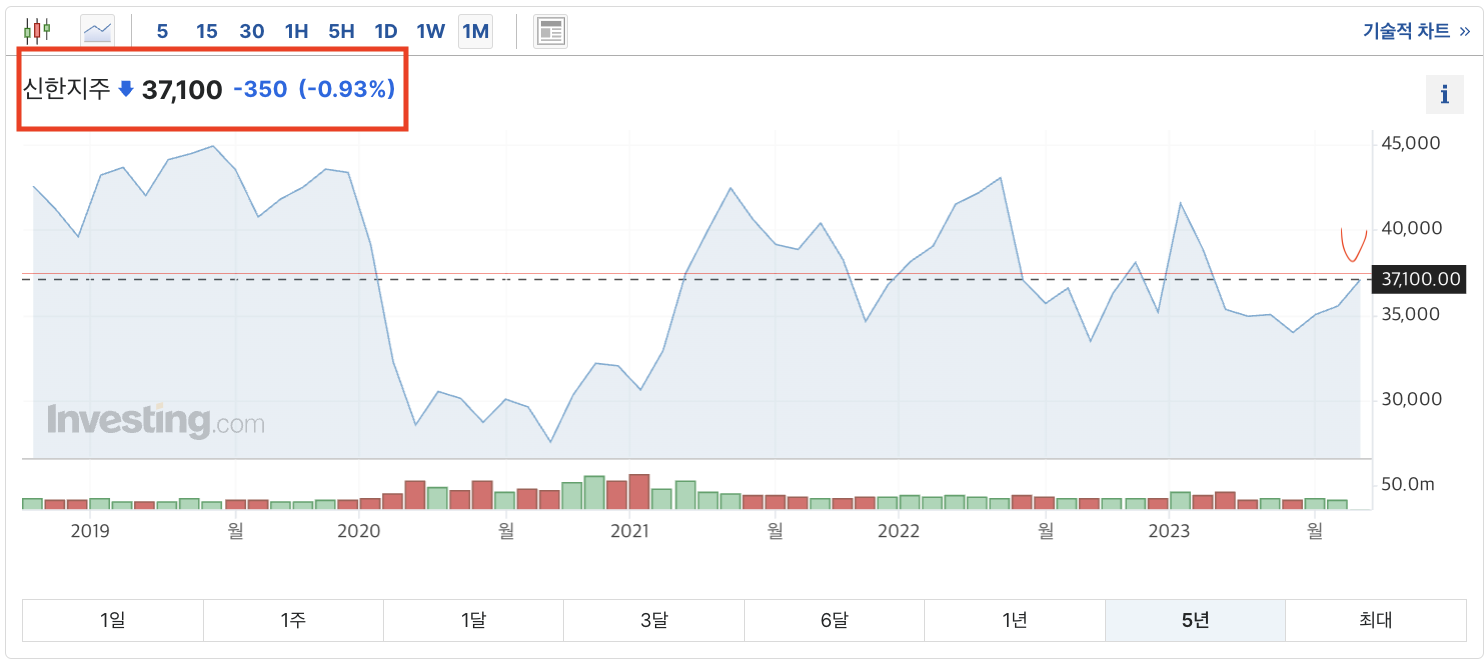This screenshot has width=1484, height=662.
Task: Click the blue down arrow indicator
Action: point(126,89)
